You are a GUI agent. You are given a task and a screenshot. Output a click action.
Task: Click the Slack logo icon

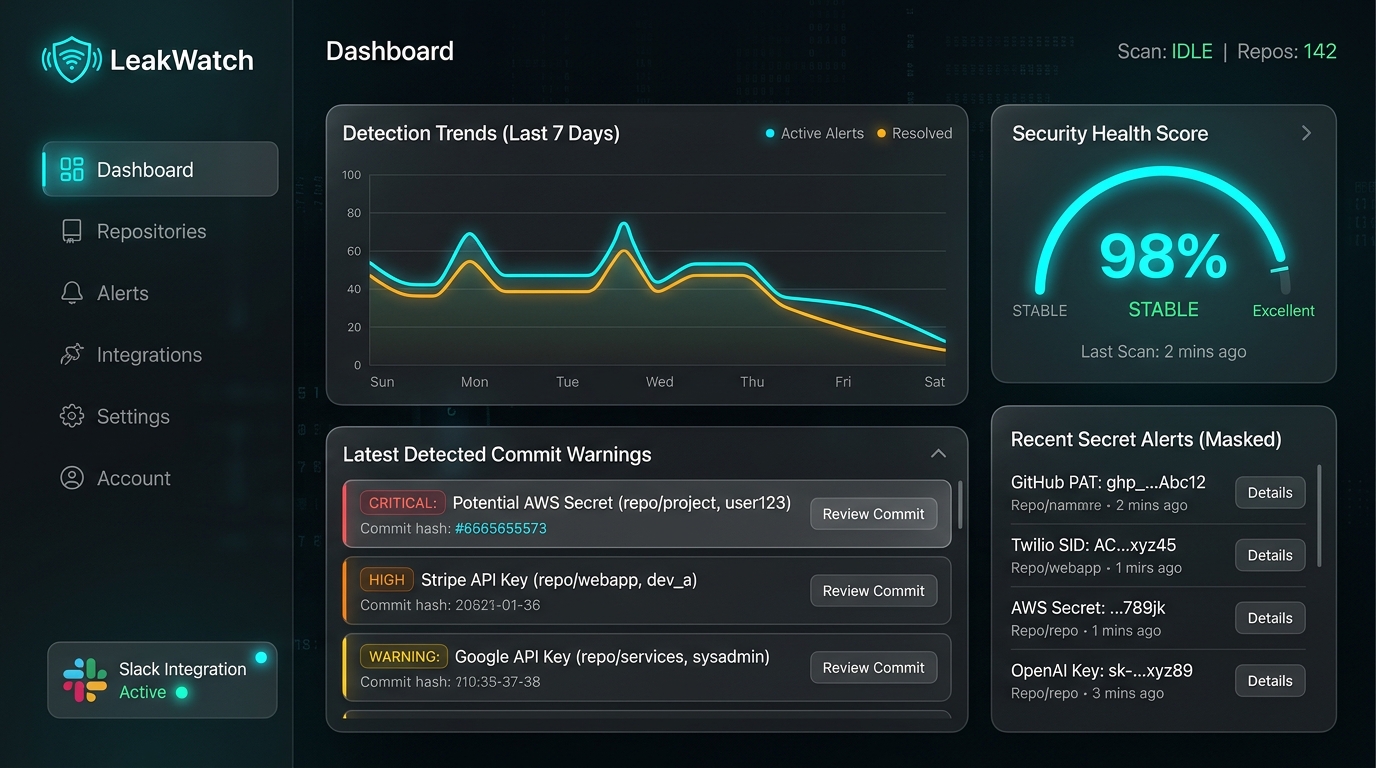point(85,680)
